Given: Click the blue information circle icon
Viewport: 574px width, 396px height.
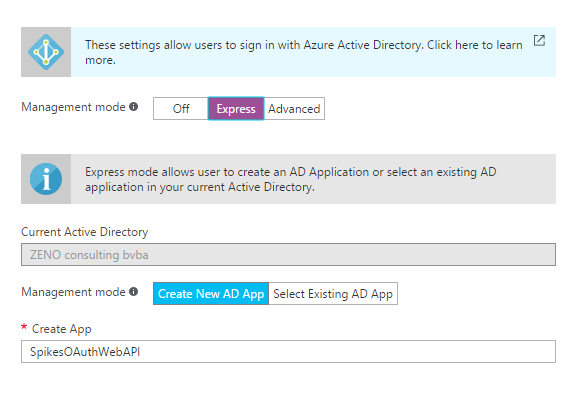Looking at the screenshot, I should point(46,179).
